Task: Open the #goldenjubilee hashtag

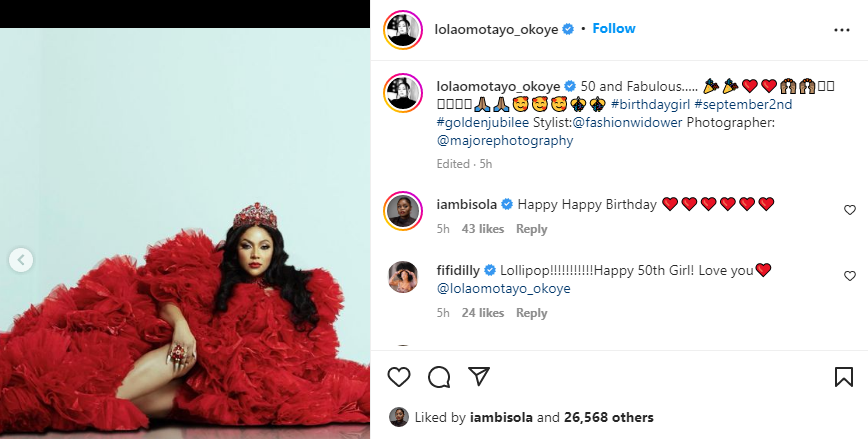Action: [x=483, y=122]
